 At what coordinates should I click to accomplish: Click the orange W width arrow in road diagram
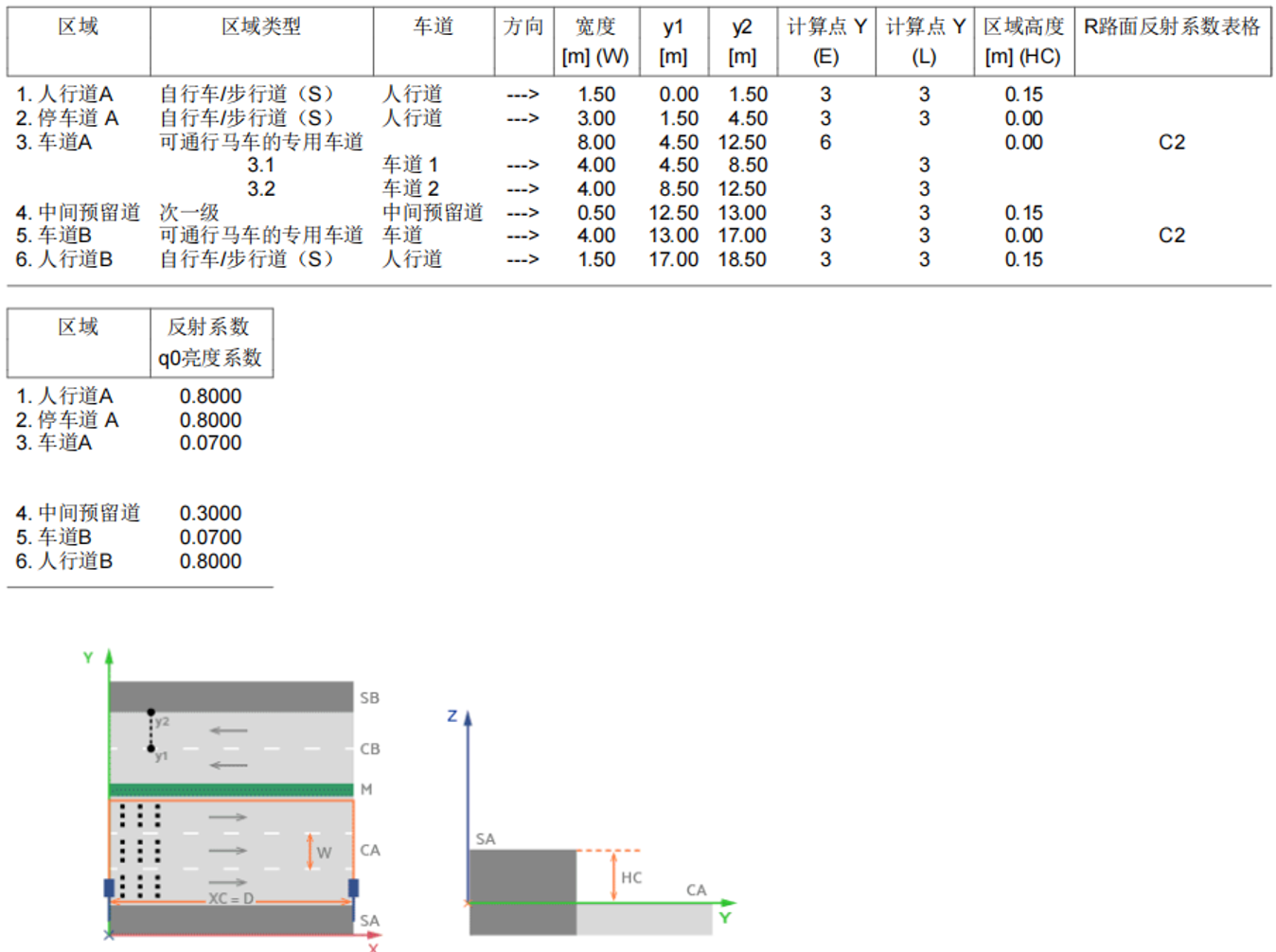pyautogui.click(x=310, y=851)
